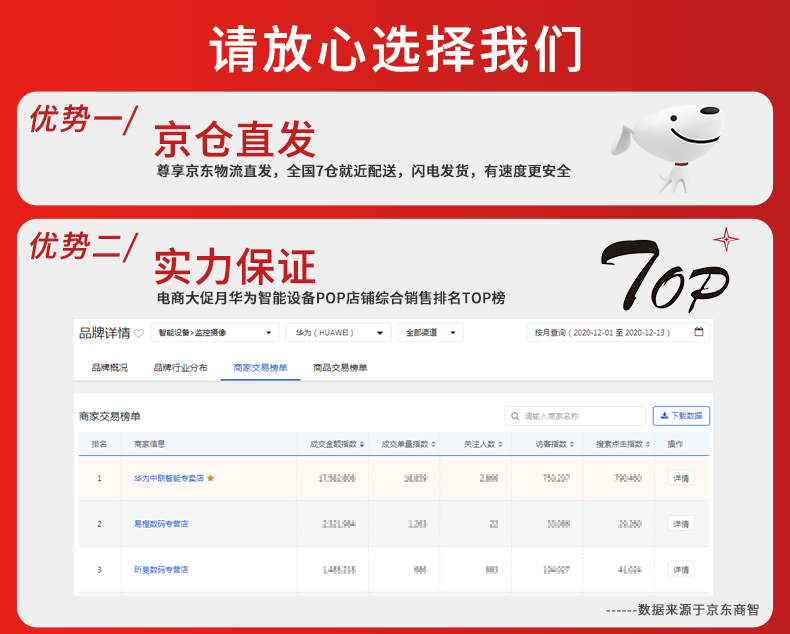Sort by 成交金额指数 column

tap(337, 444)
